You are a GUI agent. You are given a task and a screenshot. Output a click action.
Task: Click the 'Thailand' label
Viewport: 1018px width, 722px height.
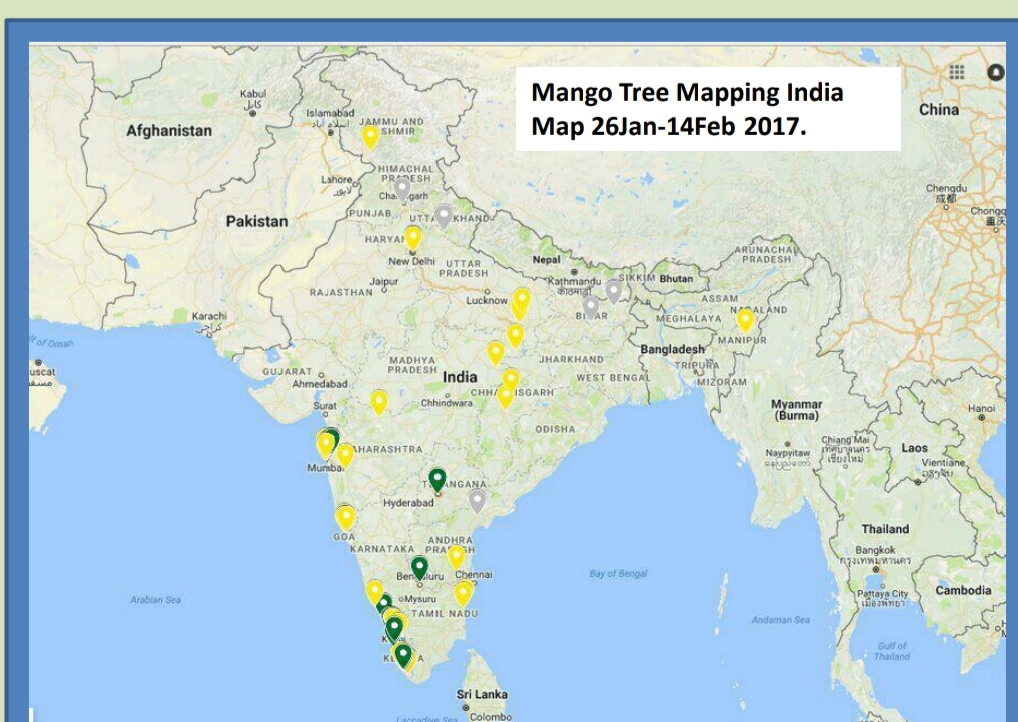click(x=885, y=529)
